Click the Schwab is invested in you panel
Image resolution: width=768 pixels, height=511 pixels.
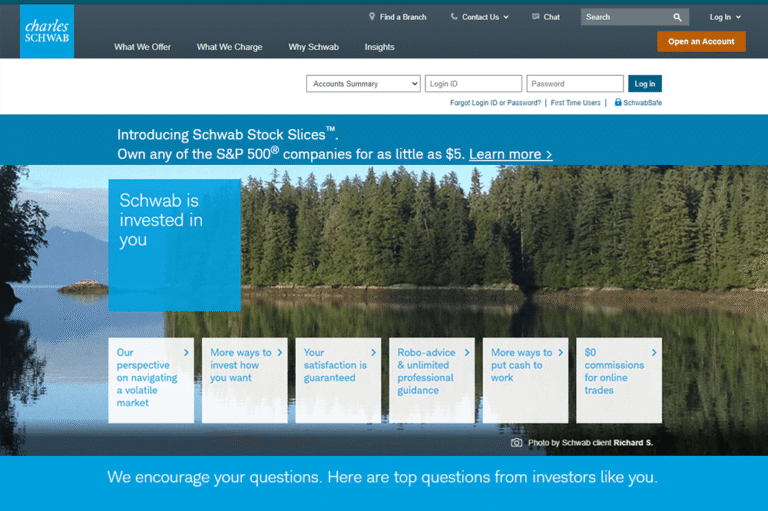174,245
